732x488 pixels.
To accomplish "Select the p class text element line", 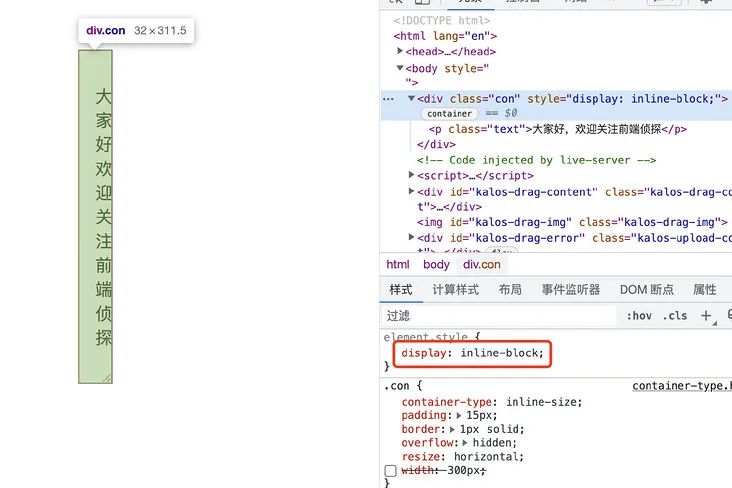I will click(x=558, y=129).
